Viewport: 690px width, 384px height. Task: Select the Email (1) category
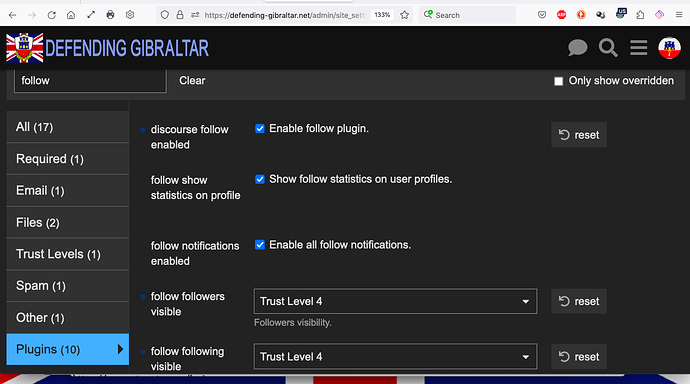[x=68, y=190]
